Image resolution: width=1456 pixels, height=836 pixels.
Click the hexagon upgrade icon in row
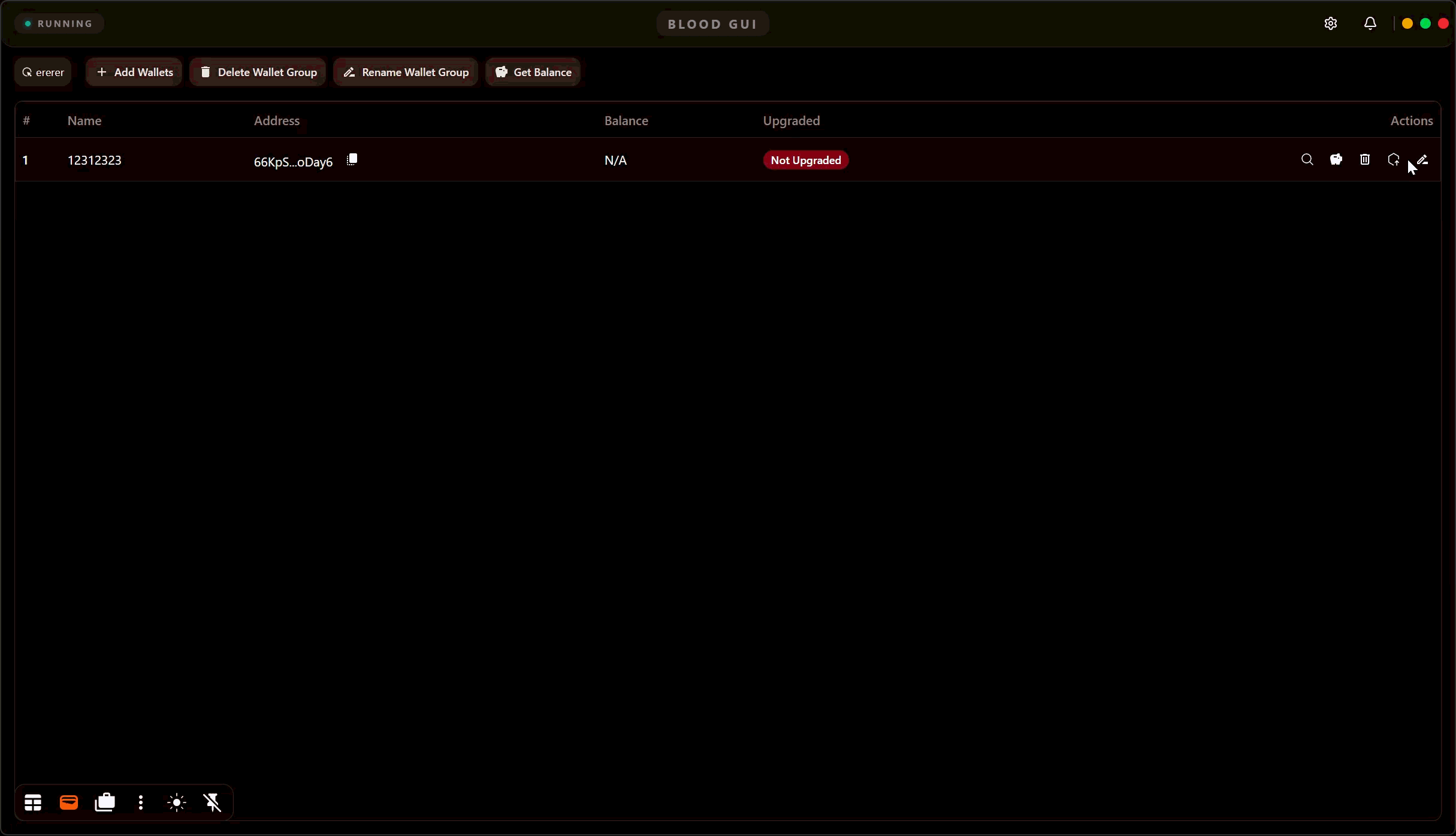1393,160
